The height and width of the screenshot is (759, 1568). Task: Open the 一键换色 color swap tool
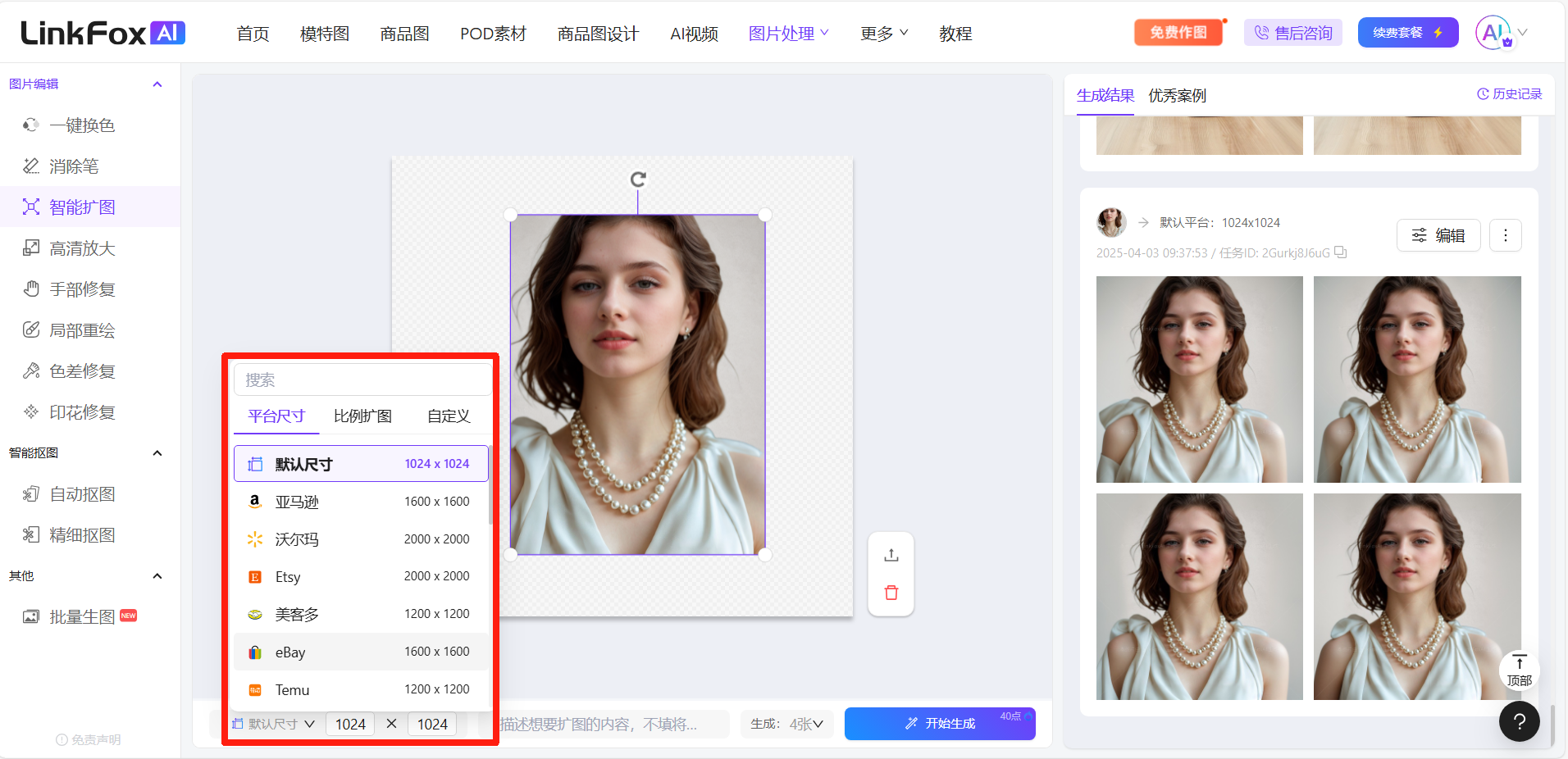tap(81, 125)
